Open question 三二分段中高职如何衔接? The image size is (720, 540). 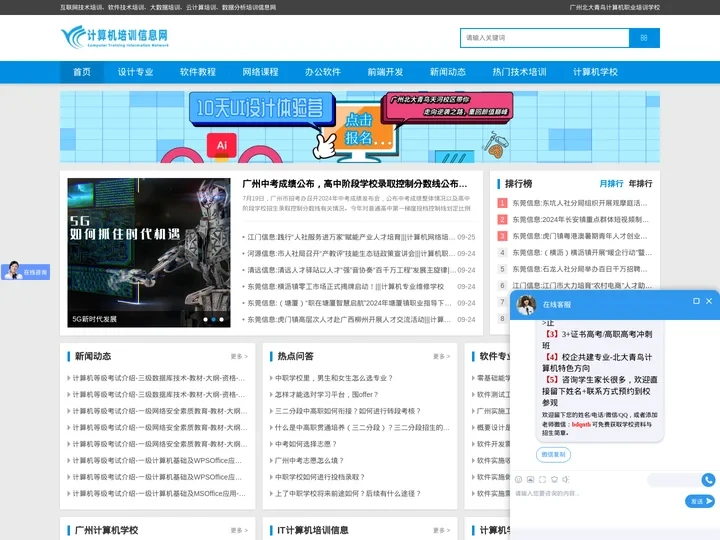(348, 411)
